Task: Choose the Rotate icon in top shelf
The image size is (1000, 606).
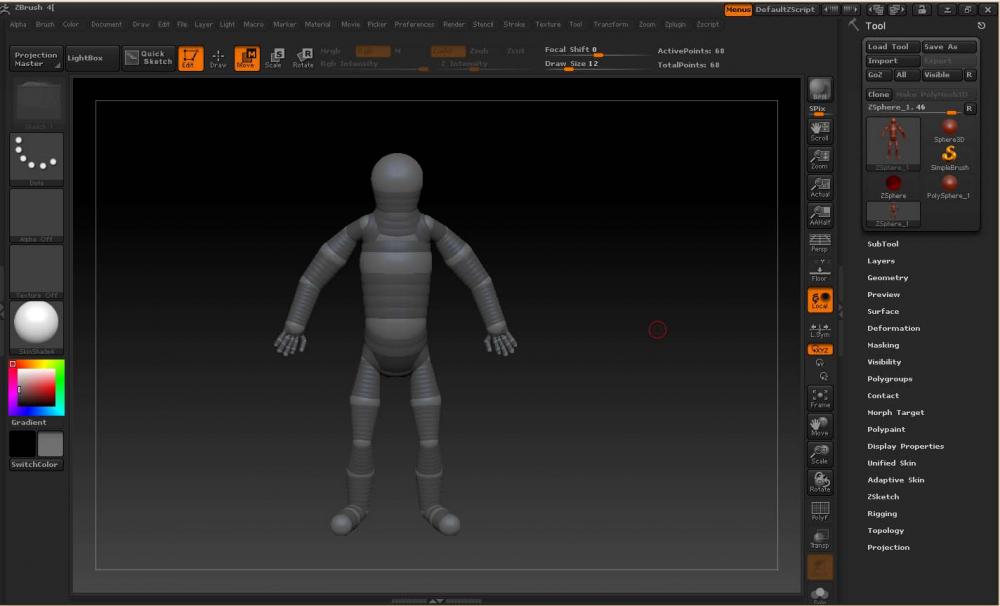Action: click(303, 59)
